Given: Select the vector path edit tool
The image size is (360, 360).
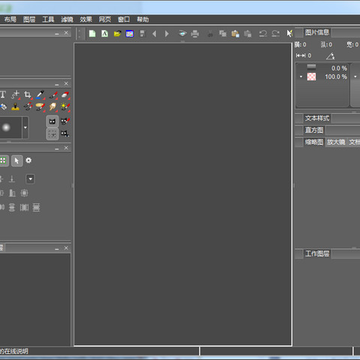Looking at the screenshot, I should point(15,95).
